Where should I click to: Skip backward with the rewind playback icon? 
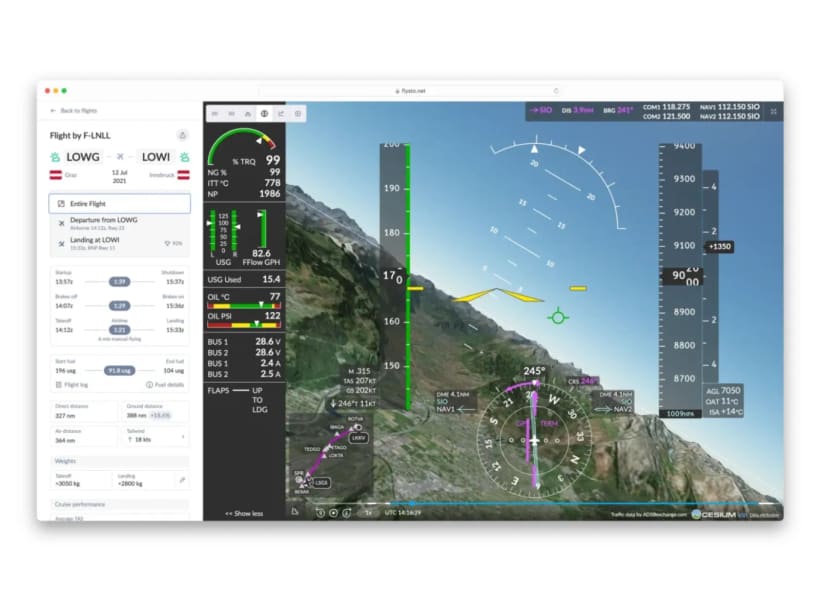pyautogui.click(x=320, y=513)
